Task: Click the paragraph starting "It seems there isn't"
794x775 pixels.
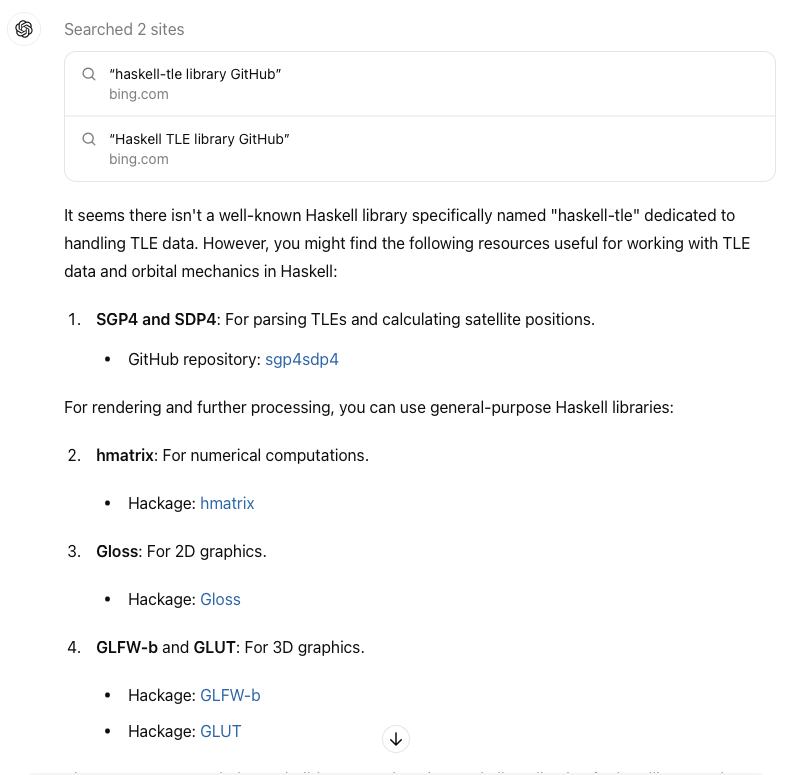Action: coord(400,243)
